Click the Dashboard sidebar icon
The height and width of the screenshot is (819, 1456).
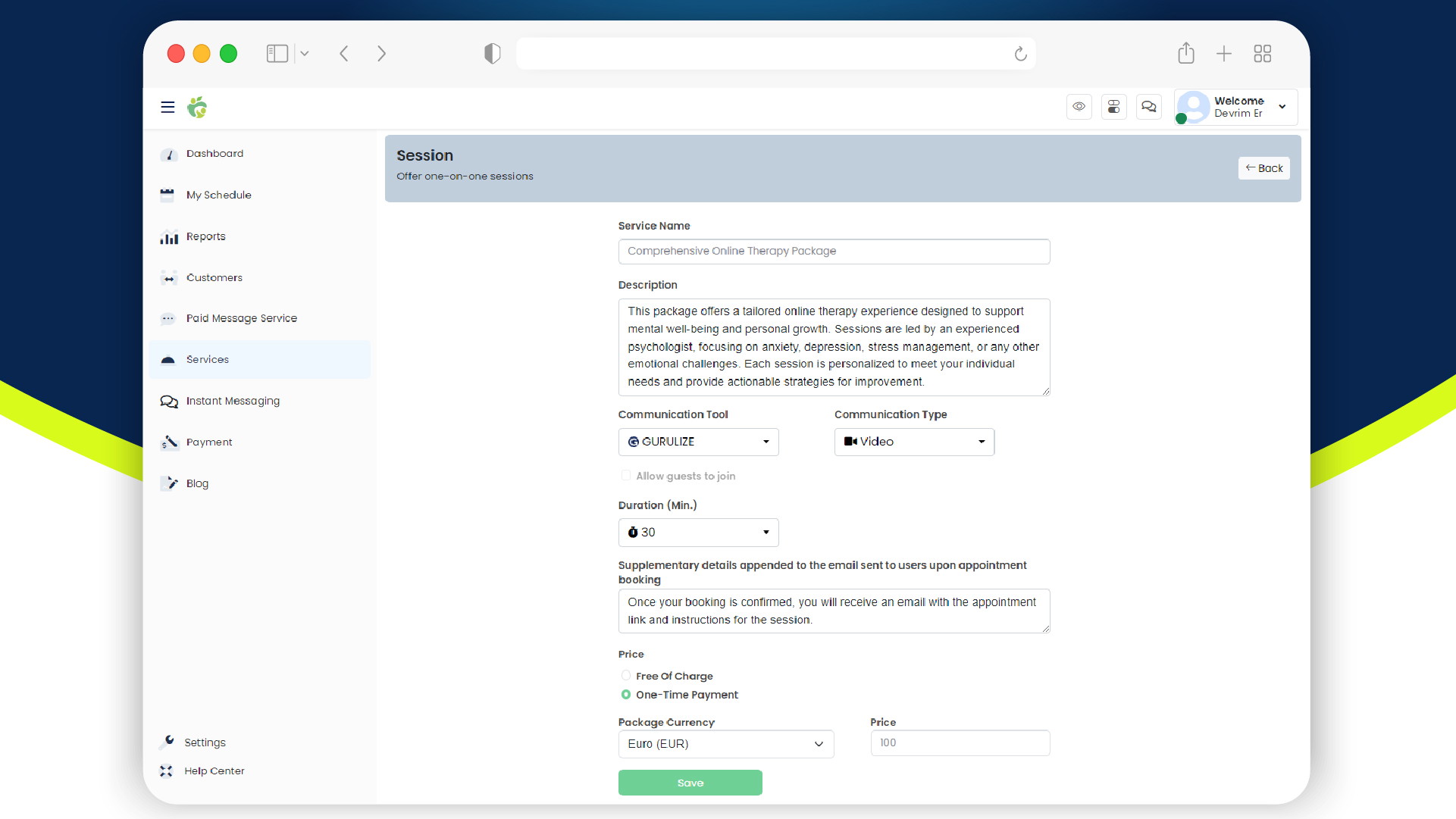168,153
